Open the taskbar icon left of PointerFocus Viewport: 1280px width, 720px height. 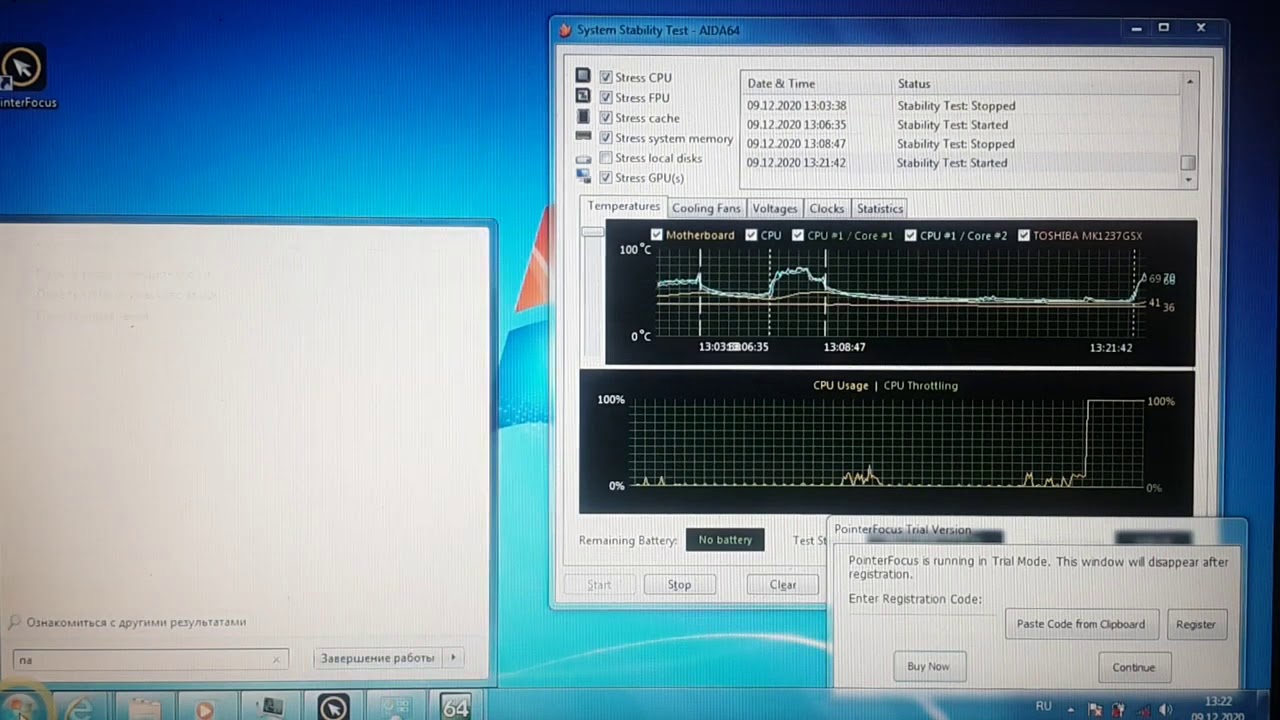tap(271, 707)
